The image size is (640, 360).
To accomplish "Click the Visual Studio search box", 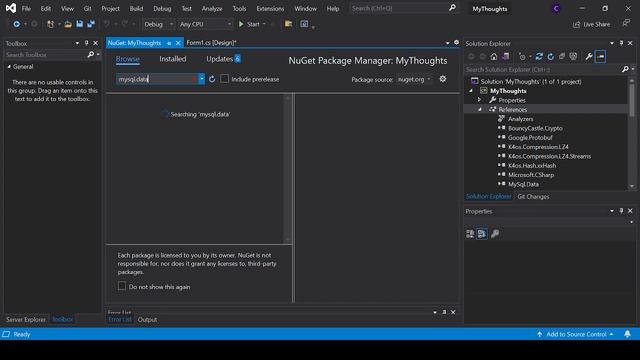I will click(403, 8).
